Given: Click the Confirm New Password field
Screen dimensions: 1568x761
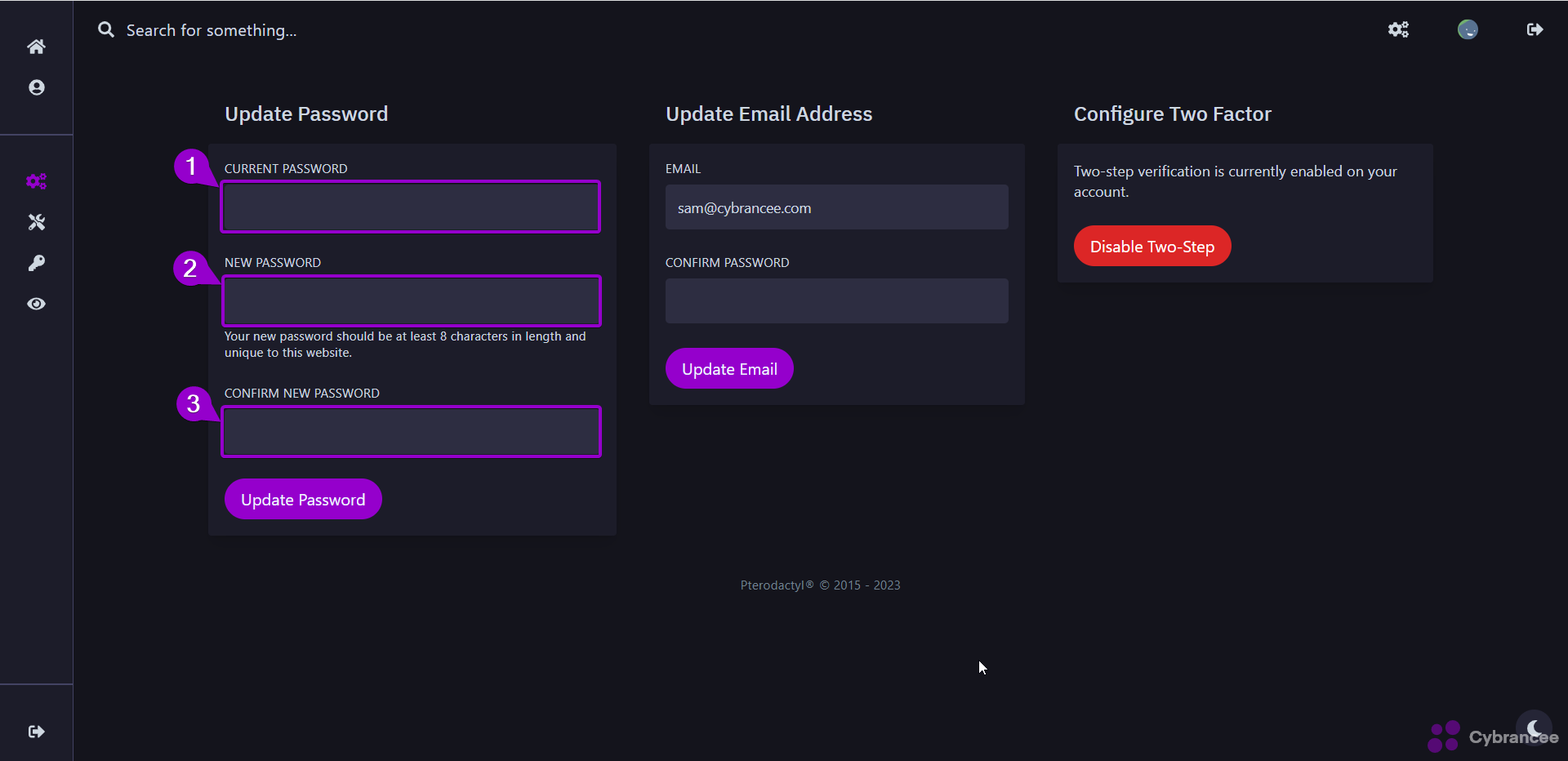Looking at the screenshot, I should click(x=411, y=431).
